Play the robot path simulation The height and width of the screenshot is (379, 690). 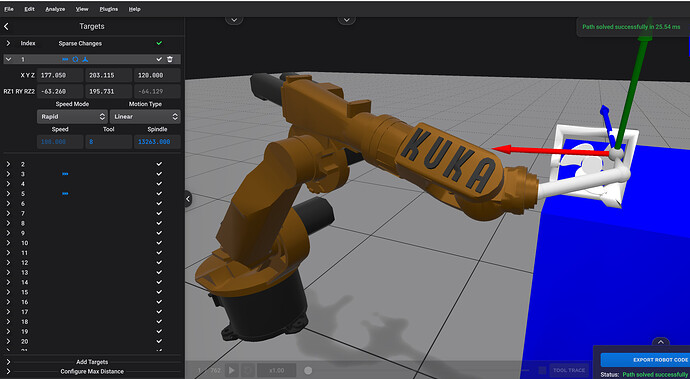232,370
